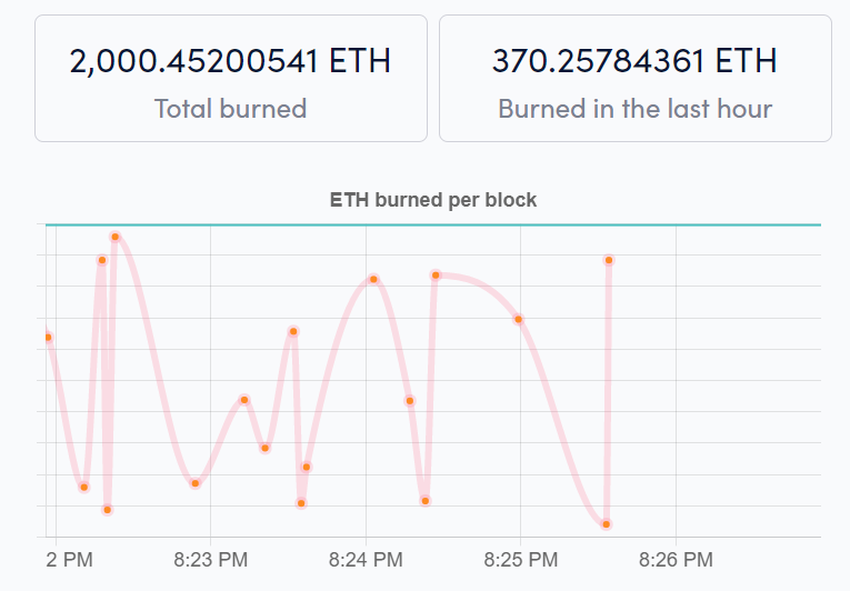Click the ETH burned per block chart title
This screenshot has height=591, width=850.
coord(433,200)
